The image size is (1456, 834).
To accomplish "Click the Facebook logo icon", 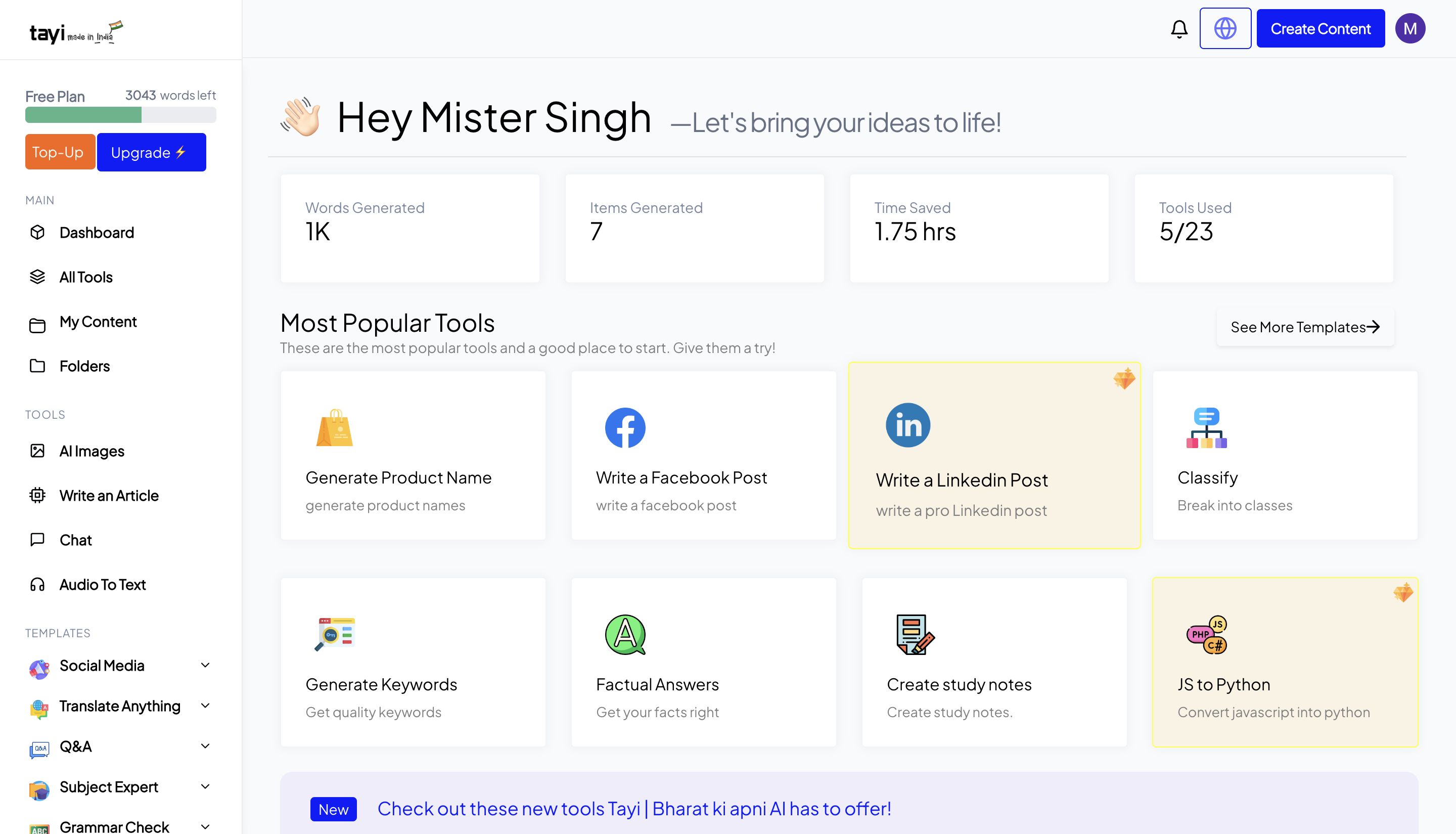I will coord(625,427).
